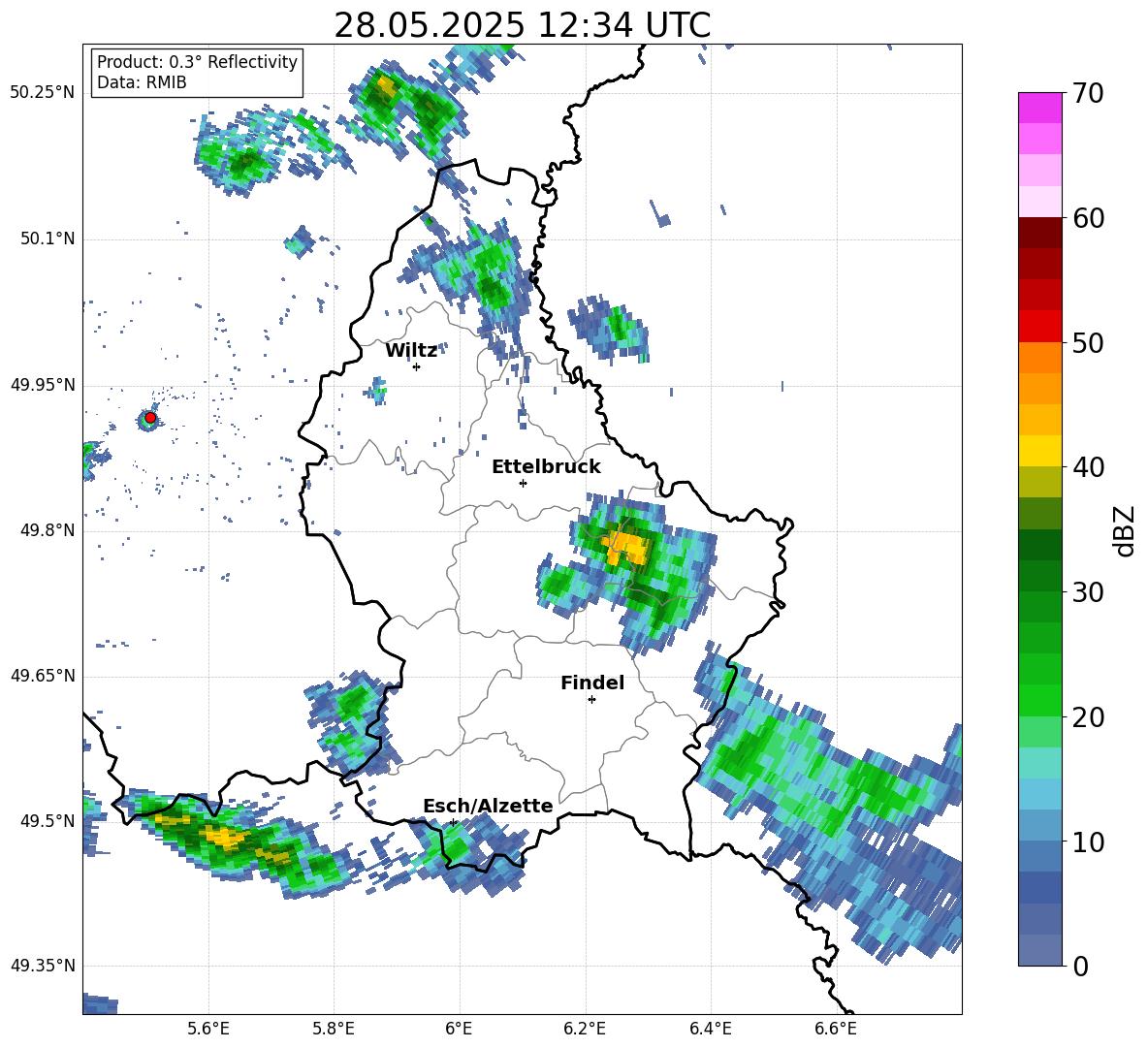Click the bright red colorbar segment just above 50

(1039, 327)
